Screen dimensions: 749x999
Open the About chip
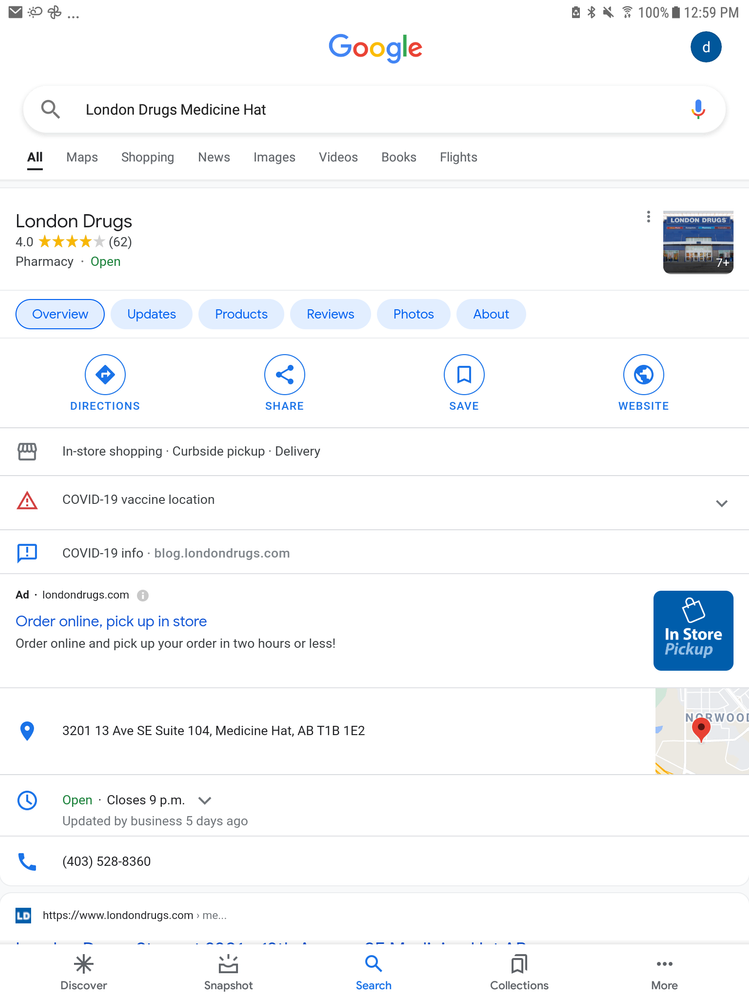(491, 314)
